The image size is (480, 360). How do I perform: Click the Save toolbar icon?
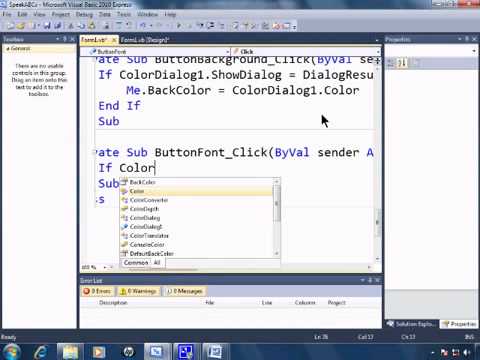point(47,26)
